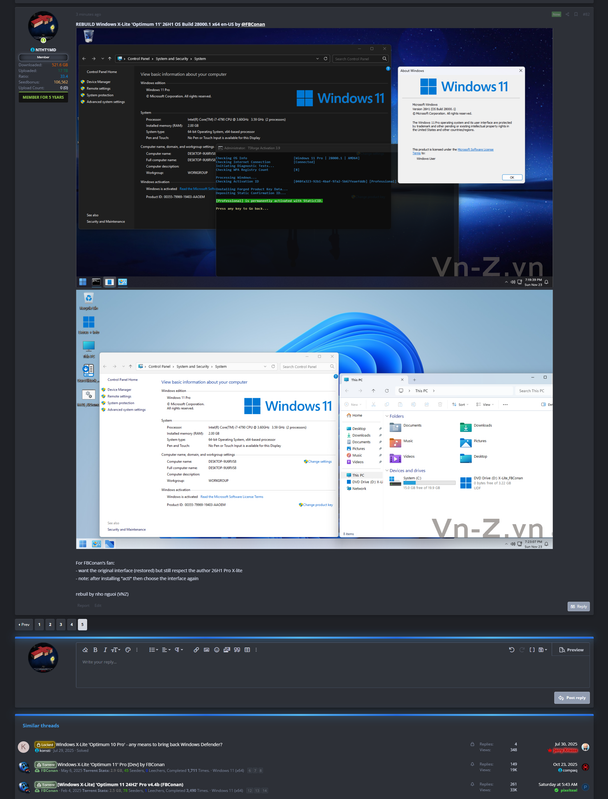Click the 'Oct 23, 2025' last post date
The width and height of the screenshot is (608, 799).
click(x=566, y=764)
